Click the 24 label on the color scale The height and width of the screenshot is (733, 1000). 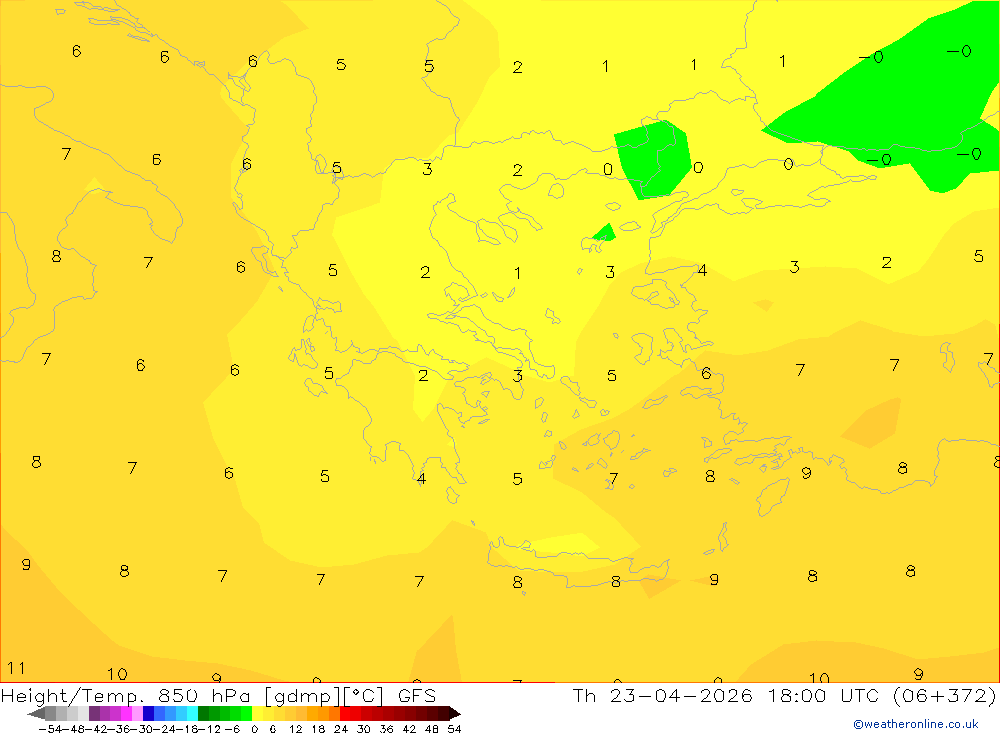click(341, 729)
